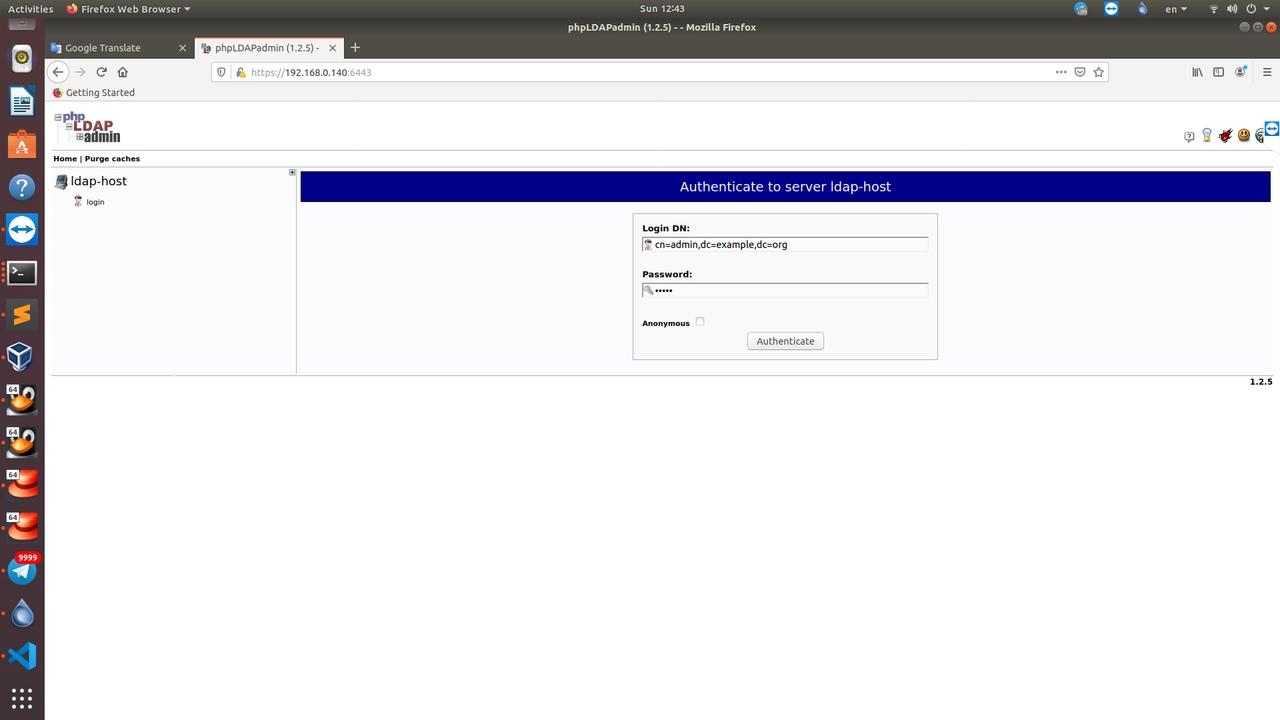1280x720 pixels.
Task: Go back with the browser back arrow
Action: [58, 72]
